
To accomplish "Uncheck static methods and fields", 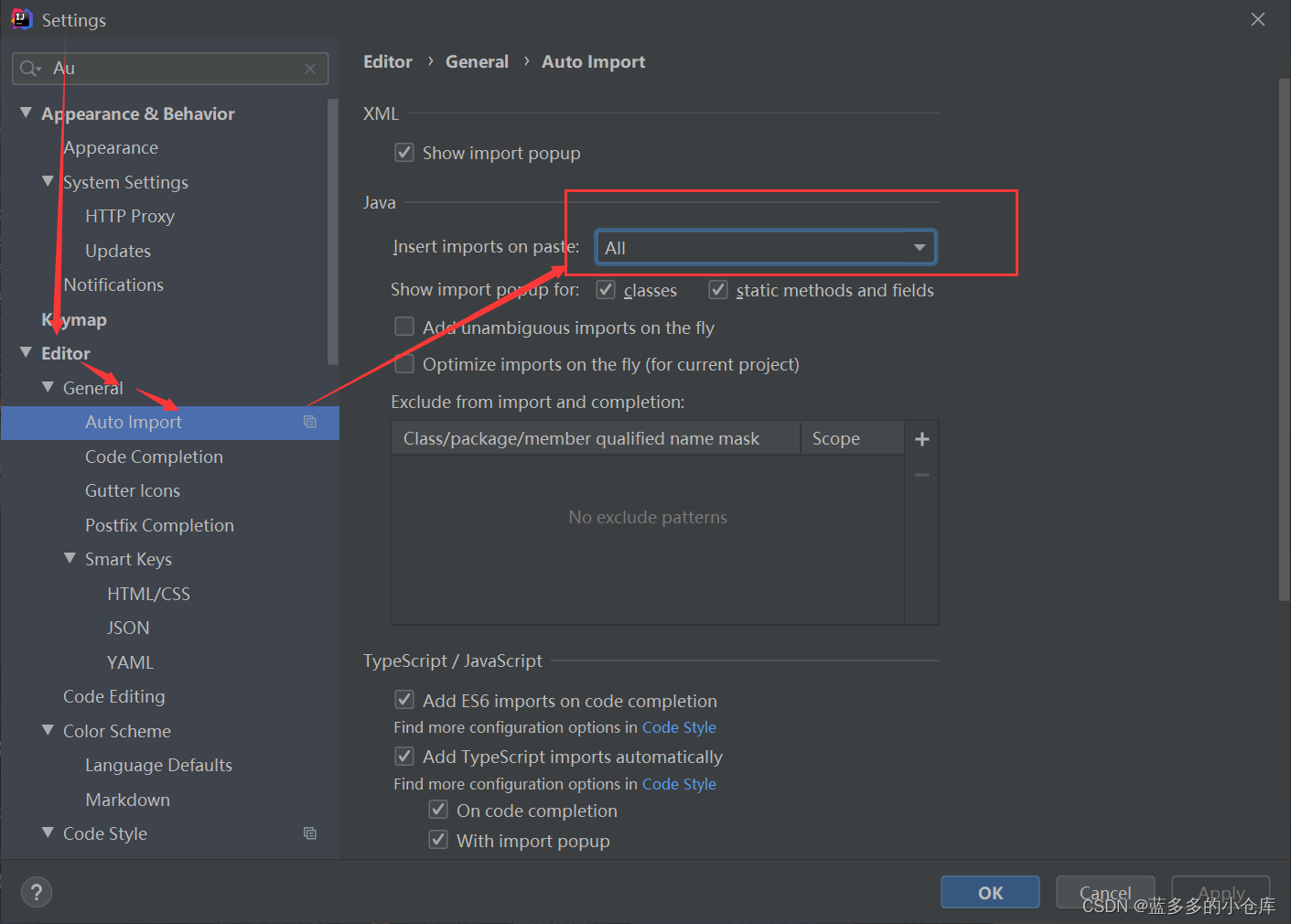I will pyautogui.click(x=718, y=289).
